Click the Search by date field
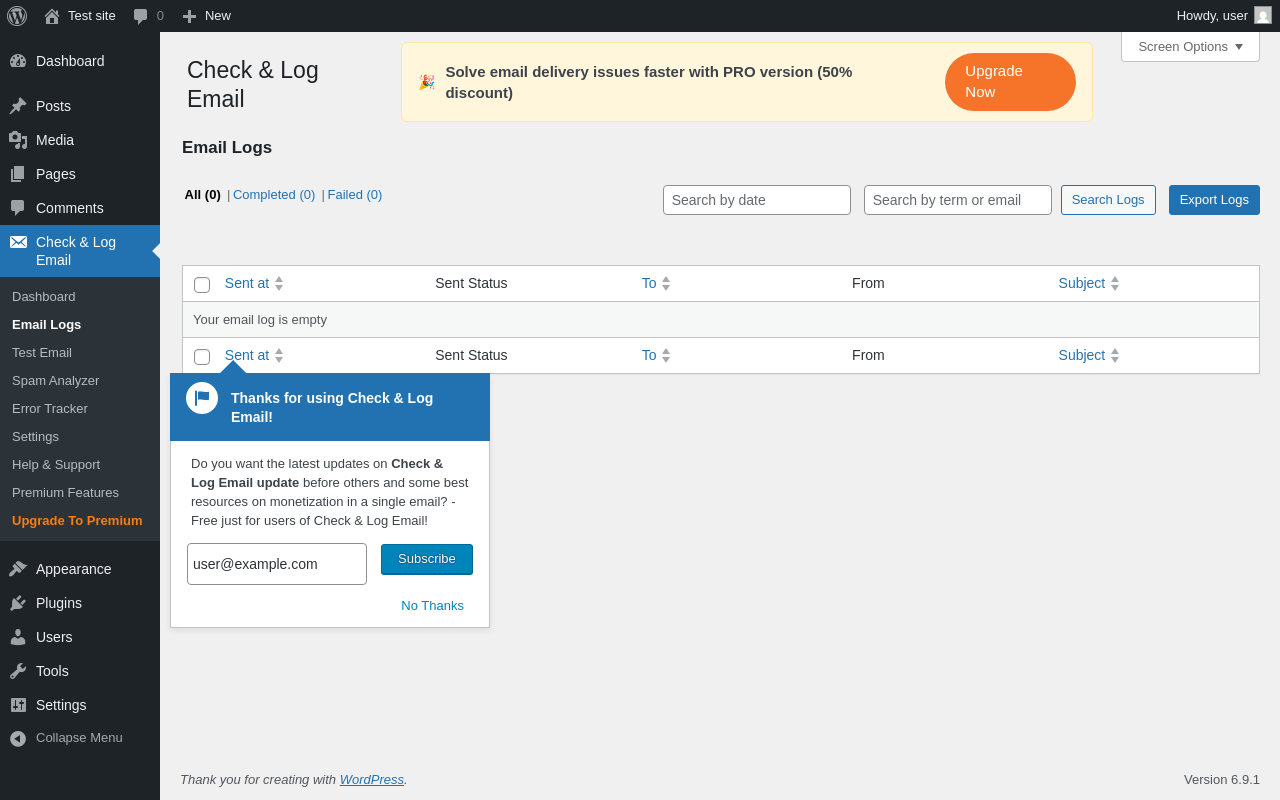 (756, 200)
